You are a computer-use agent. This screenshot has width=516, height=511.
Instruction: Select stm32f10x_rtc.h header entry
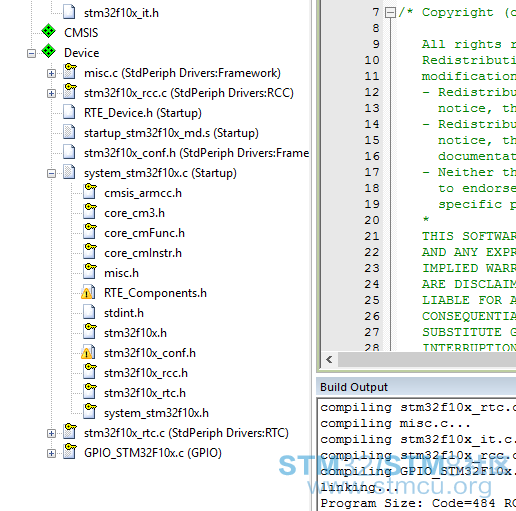(x=145, y=393)
